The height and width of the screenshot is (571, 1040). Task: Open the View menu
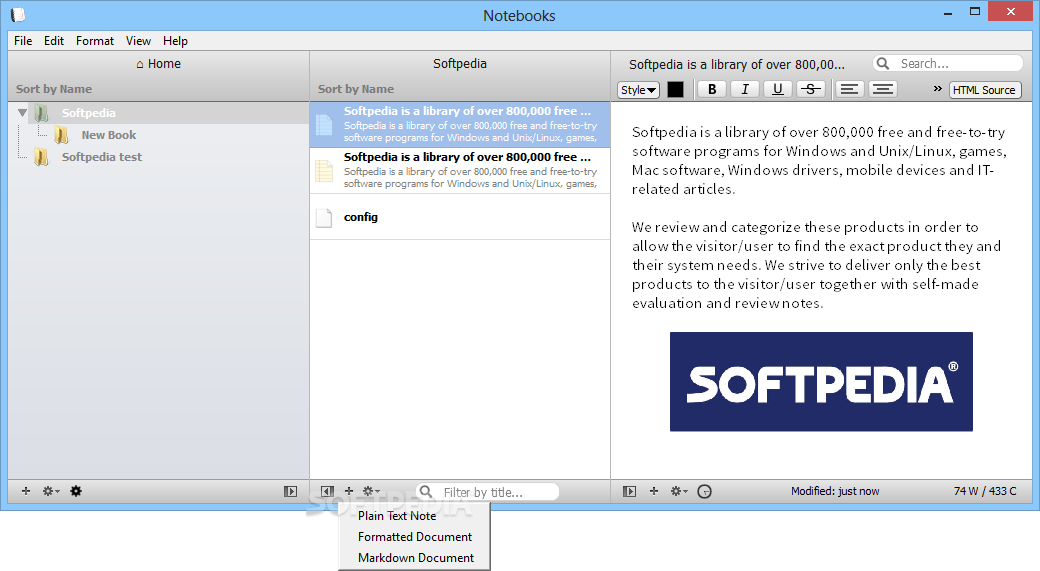[x=138, y=40]
